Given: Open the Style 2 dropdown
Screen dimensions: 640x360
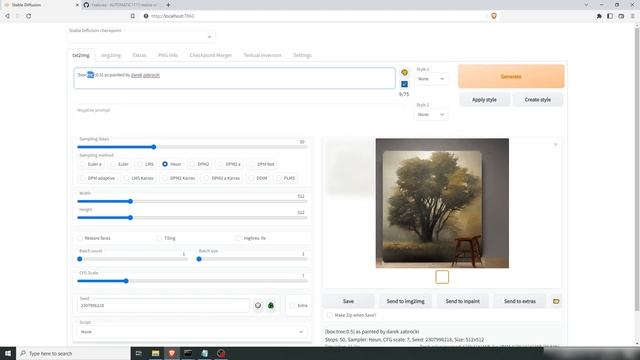Looking at the screenshot, I should 431,115.
